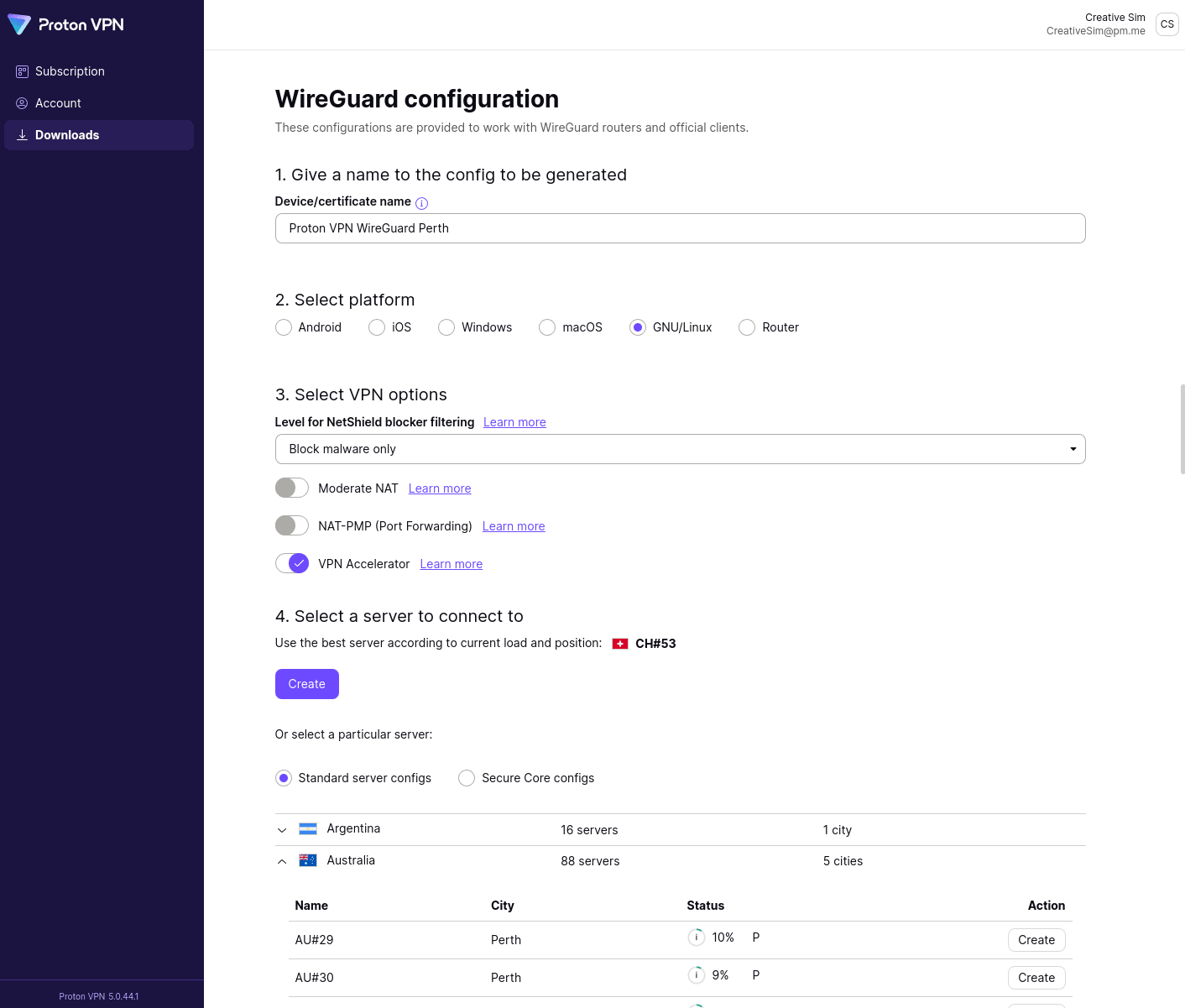
Task: Click the 16 servers count
Action: 589,830
